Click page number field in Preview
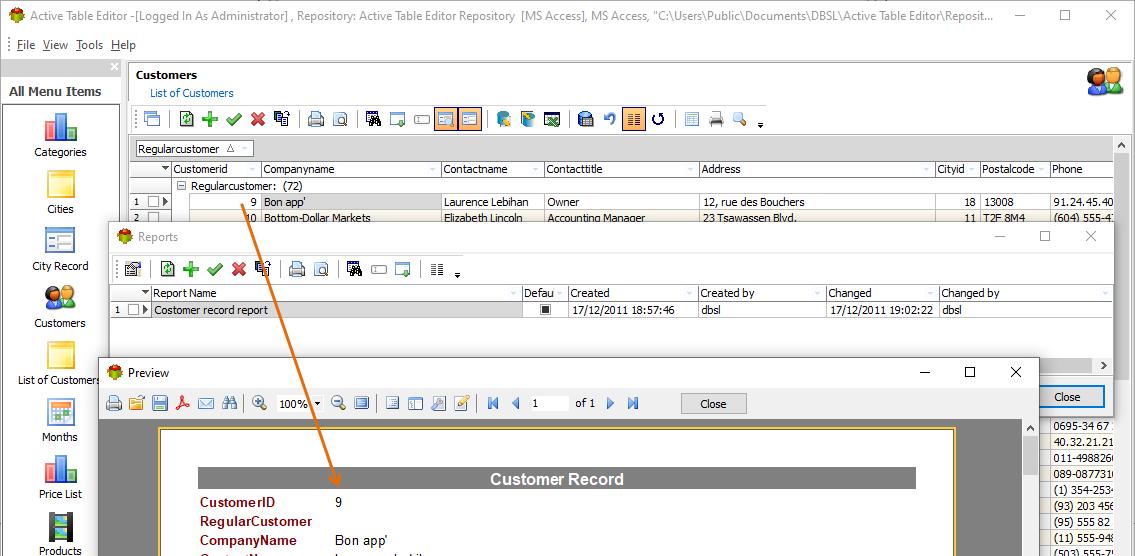 tap(549, 403)
